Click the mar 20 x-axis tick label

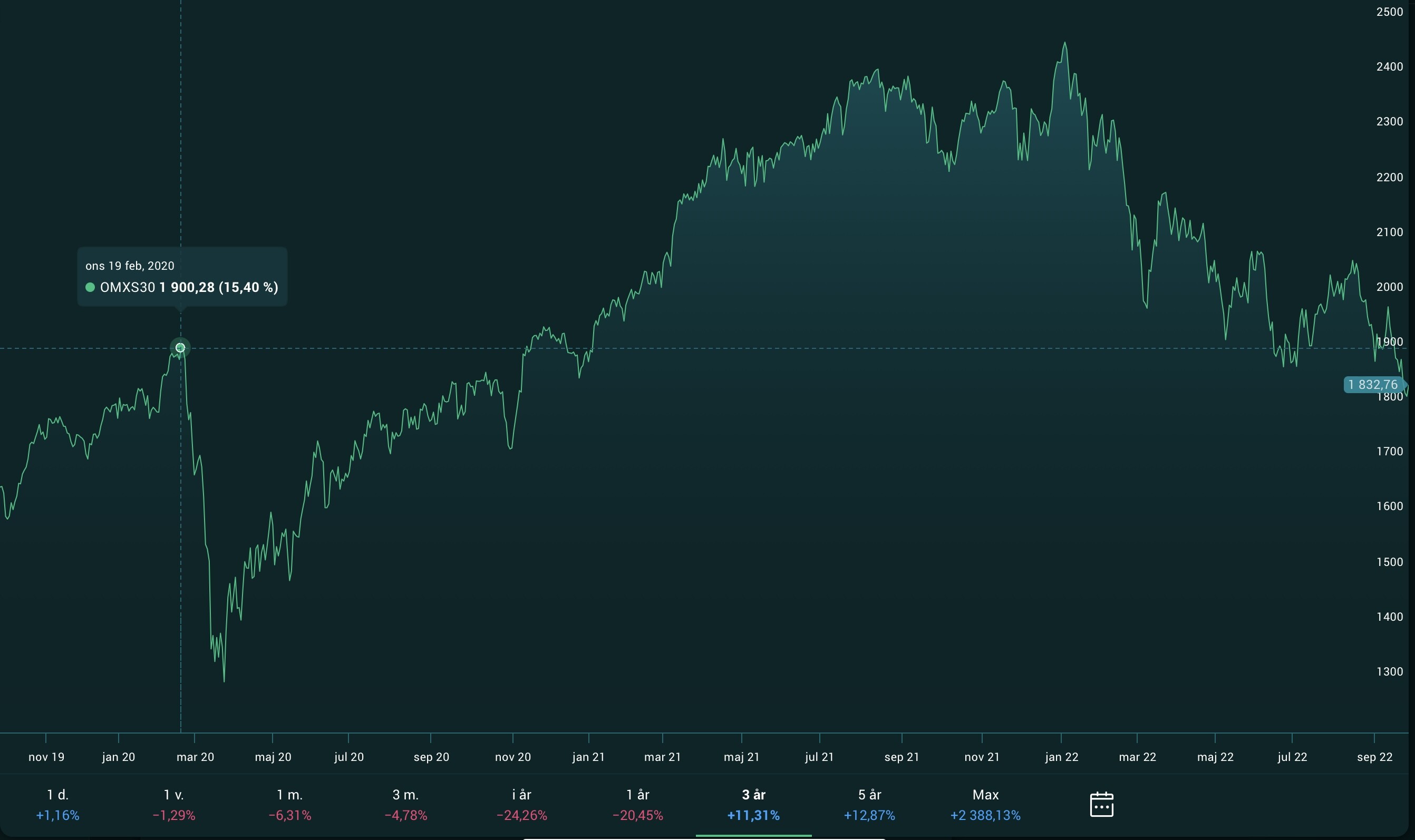195,757
